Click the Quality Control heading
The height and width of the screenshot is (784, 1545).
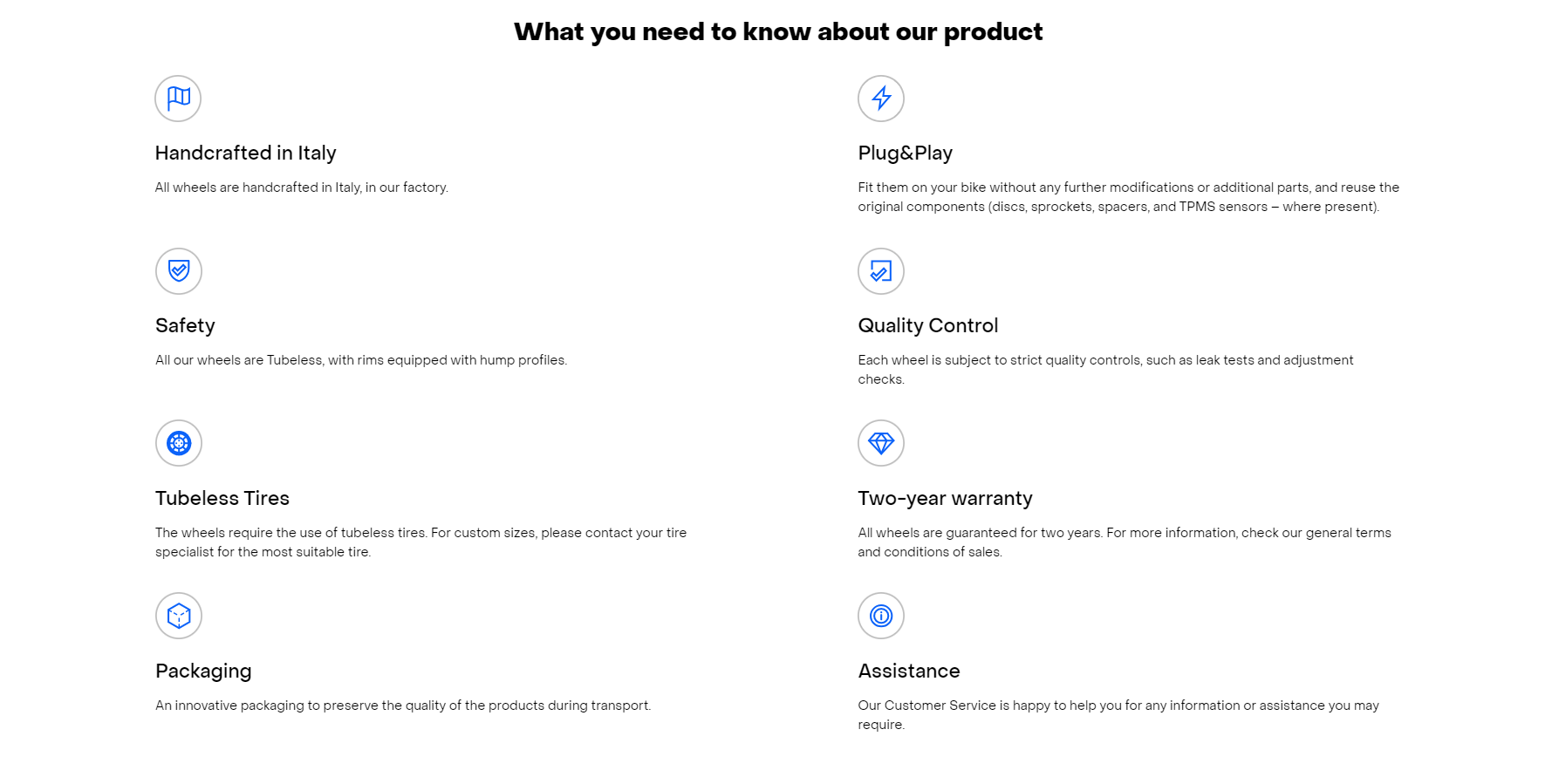tap(927, 326)
